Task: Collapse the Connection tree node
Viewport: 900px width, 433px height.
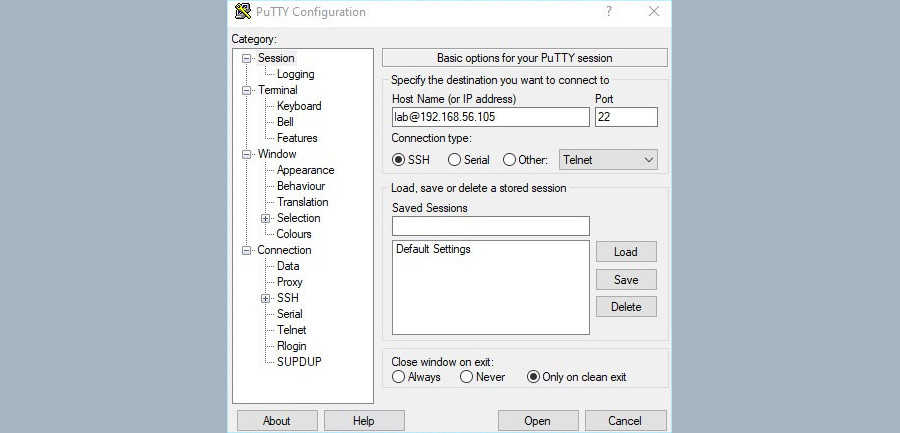Action: 247,250
